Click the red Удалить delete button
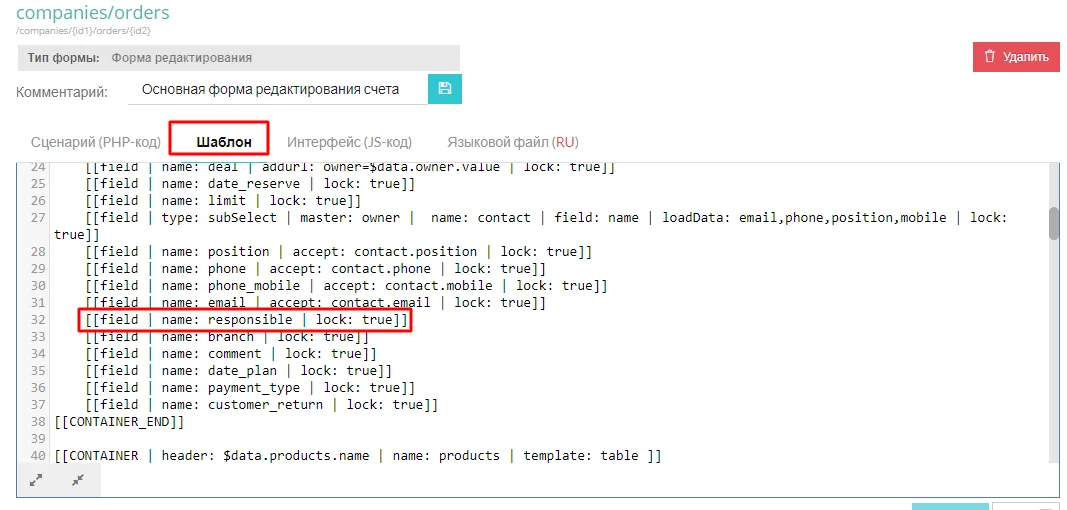 tap(1015, 57)
